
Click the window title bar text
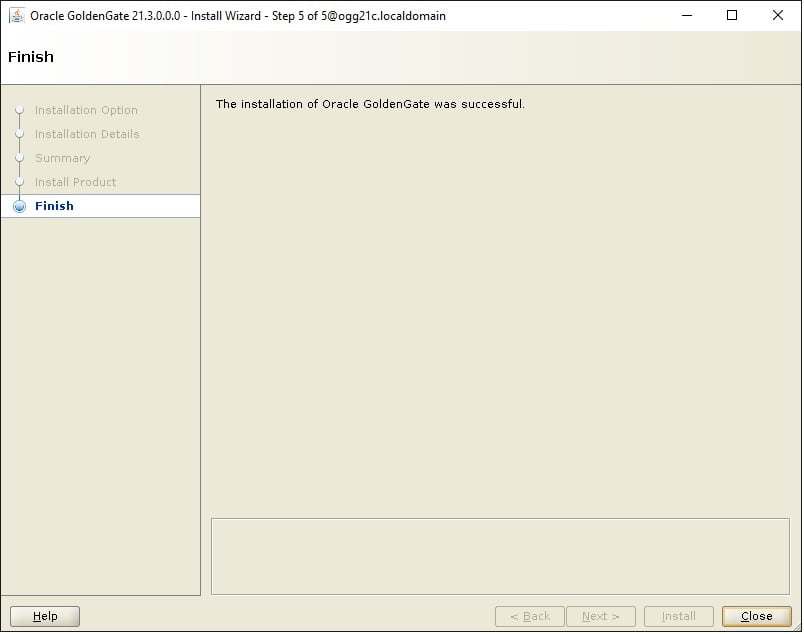238,16
